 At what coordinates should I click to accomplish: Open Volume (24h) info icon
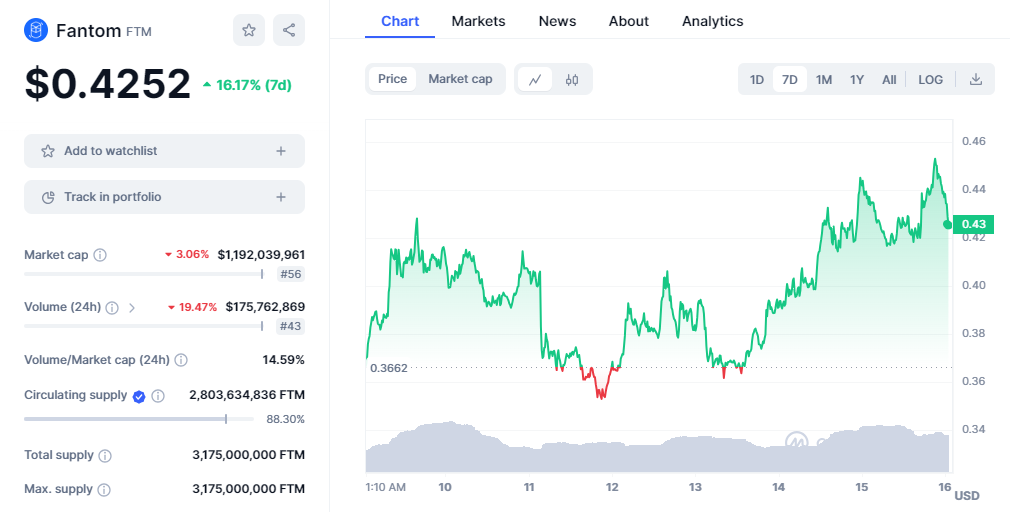112,308
